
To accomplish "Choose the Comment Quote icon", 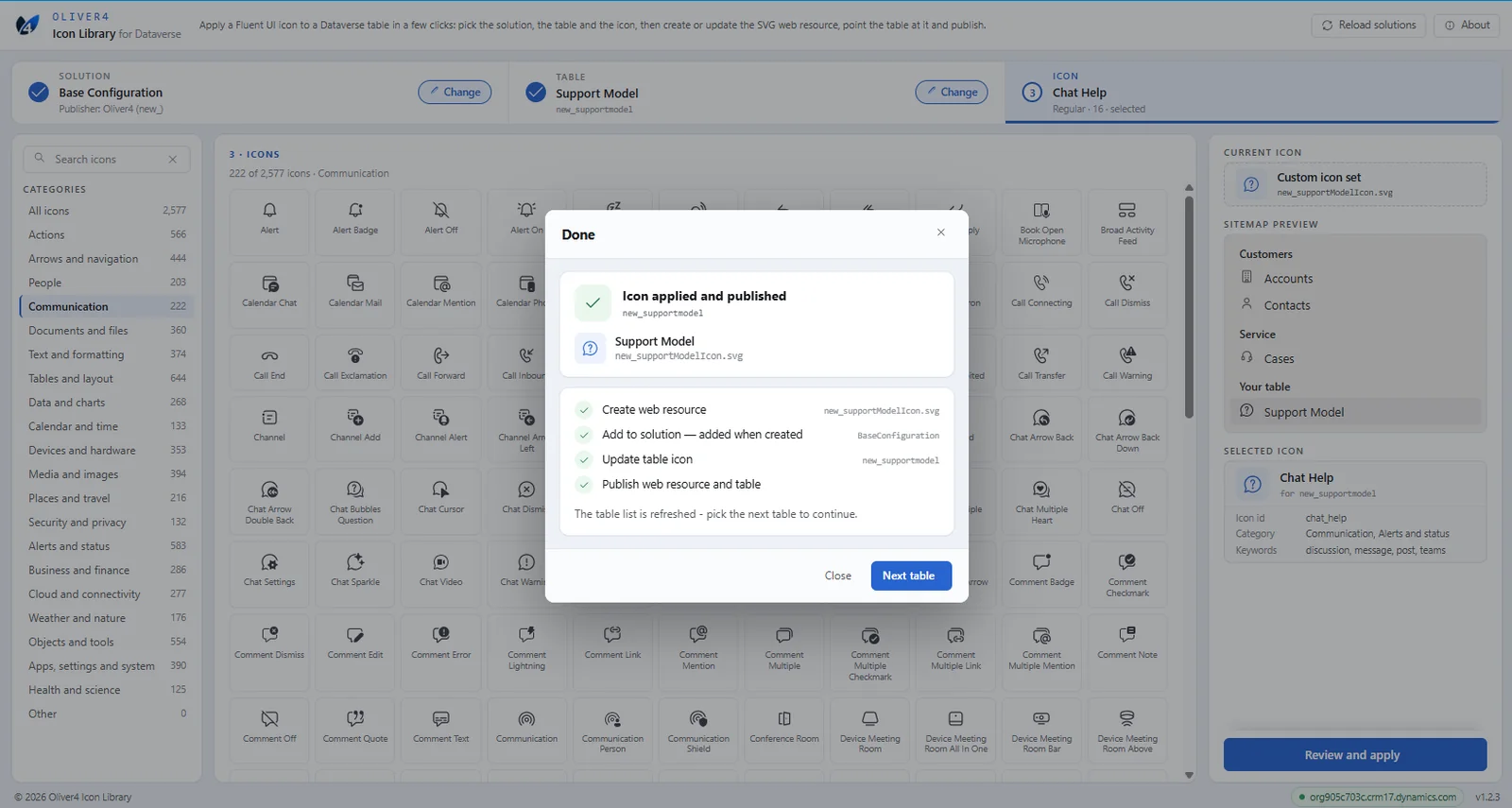I will pos(355,731).
